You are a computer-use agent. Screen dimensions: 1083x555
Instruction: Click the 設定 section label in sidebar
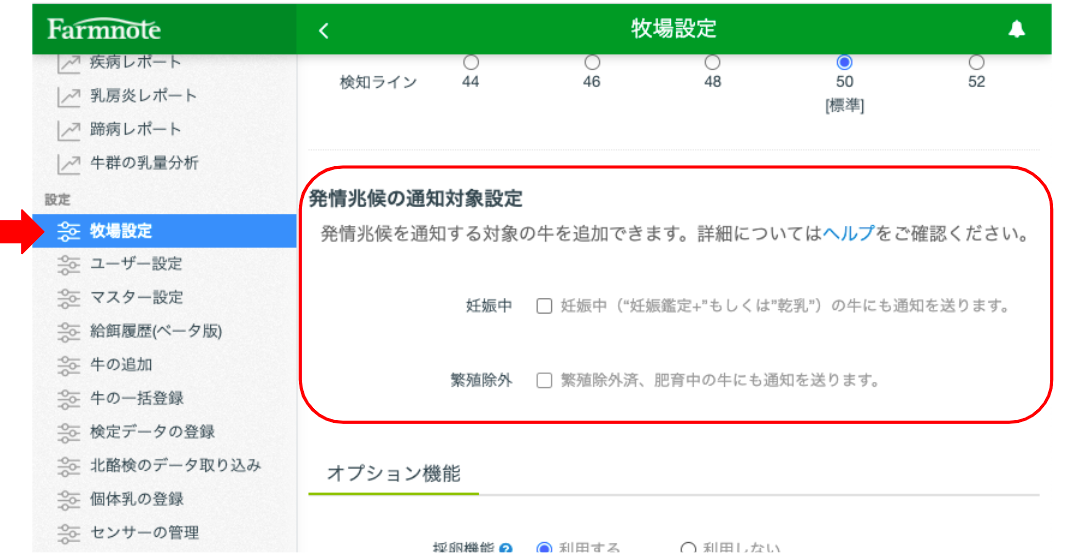pos(57,199)
